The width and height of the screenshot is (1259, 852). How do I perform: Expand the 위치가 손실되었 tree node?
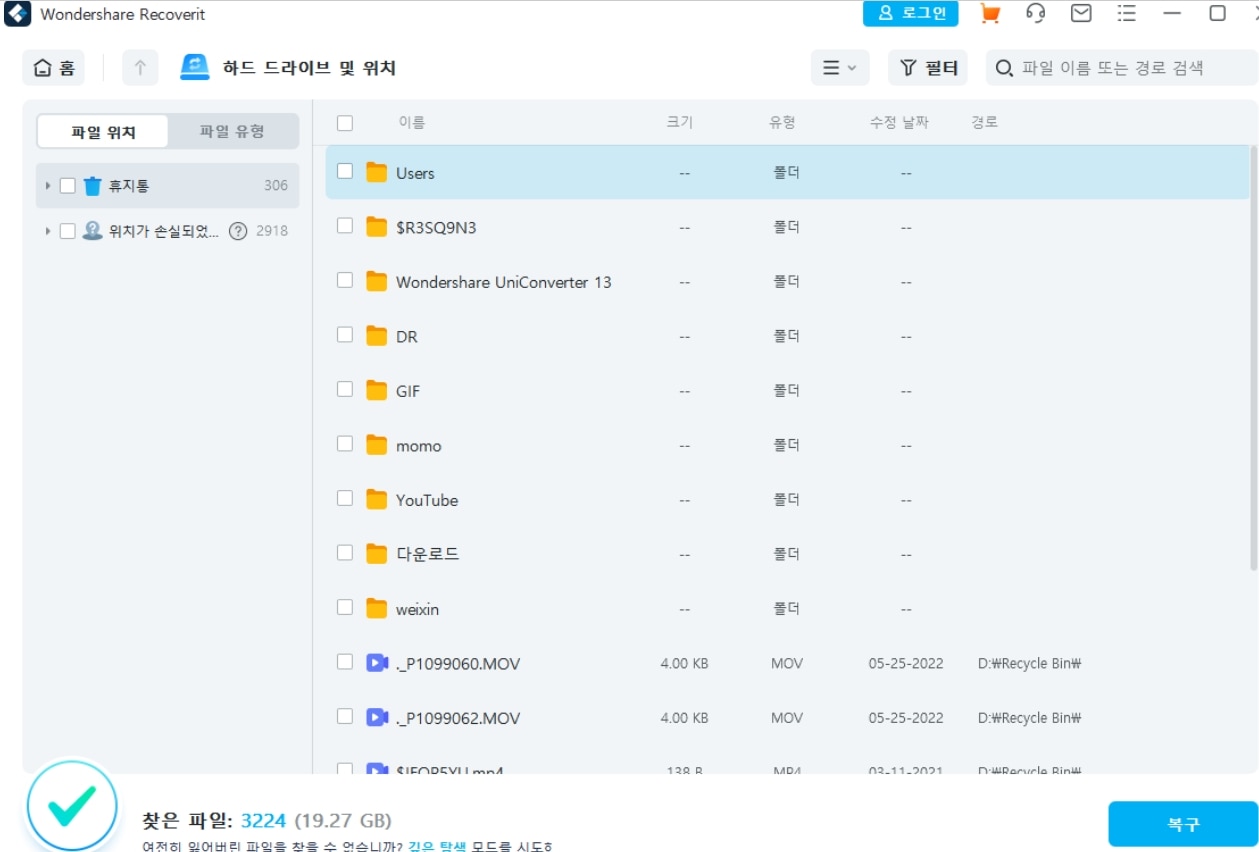pos(47,231)
